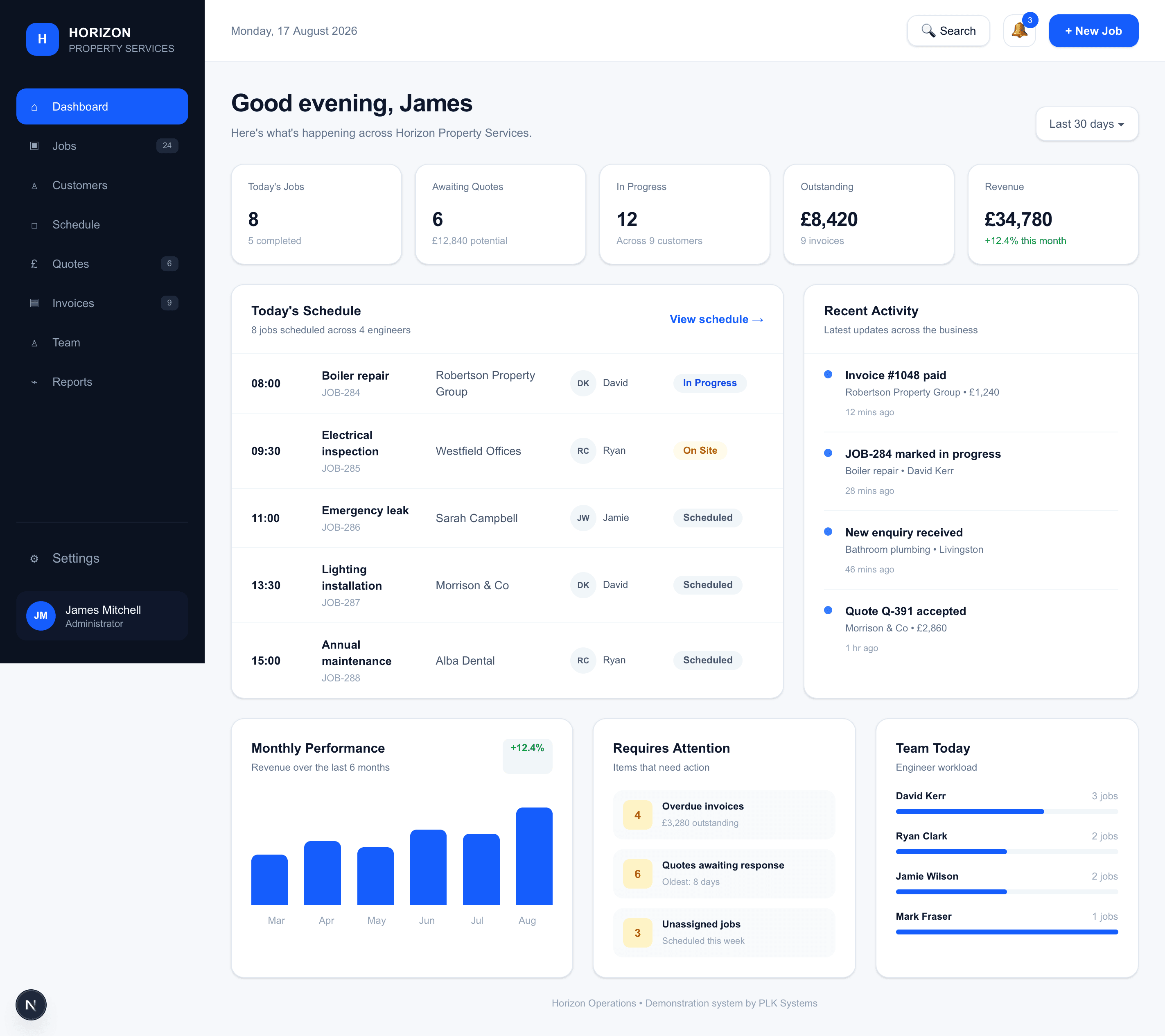Open the Revenue £34,780 stat card
This screenshot has width=1165, height=1036.
point(1053,215)
